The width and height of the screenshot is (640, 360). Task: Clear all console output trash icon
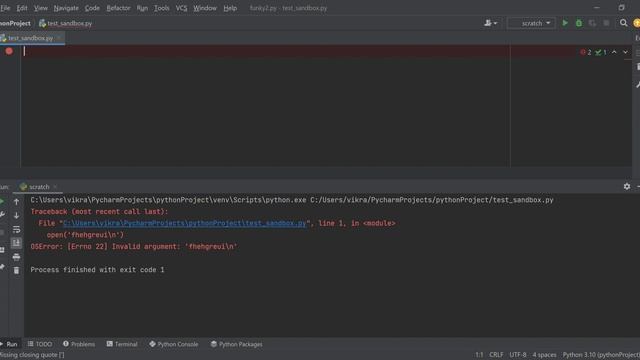pos(16,270)
